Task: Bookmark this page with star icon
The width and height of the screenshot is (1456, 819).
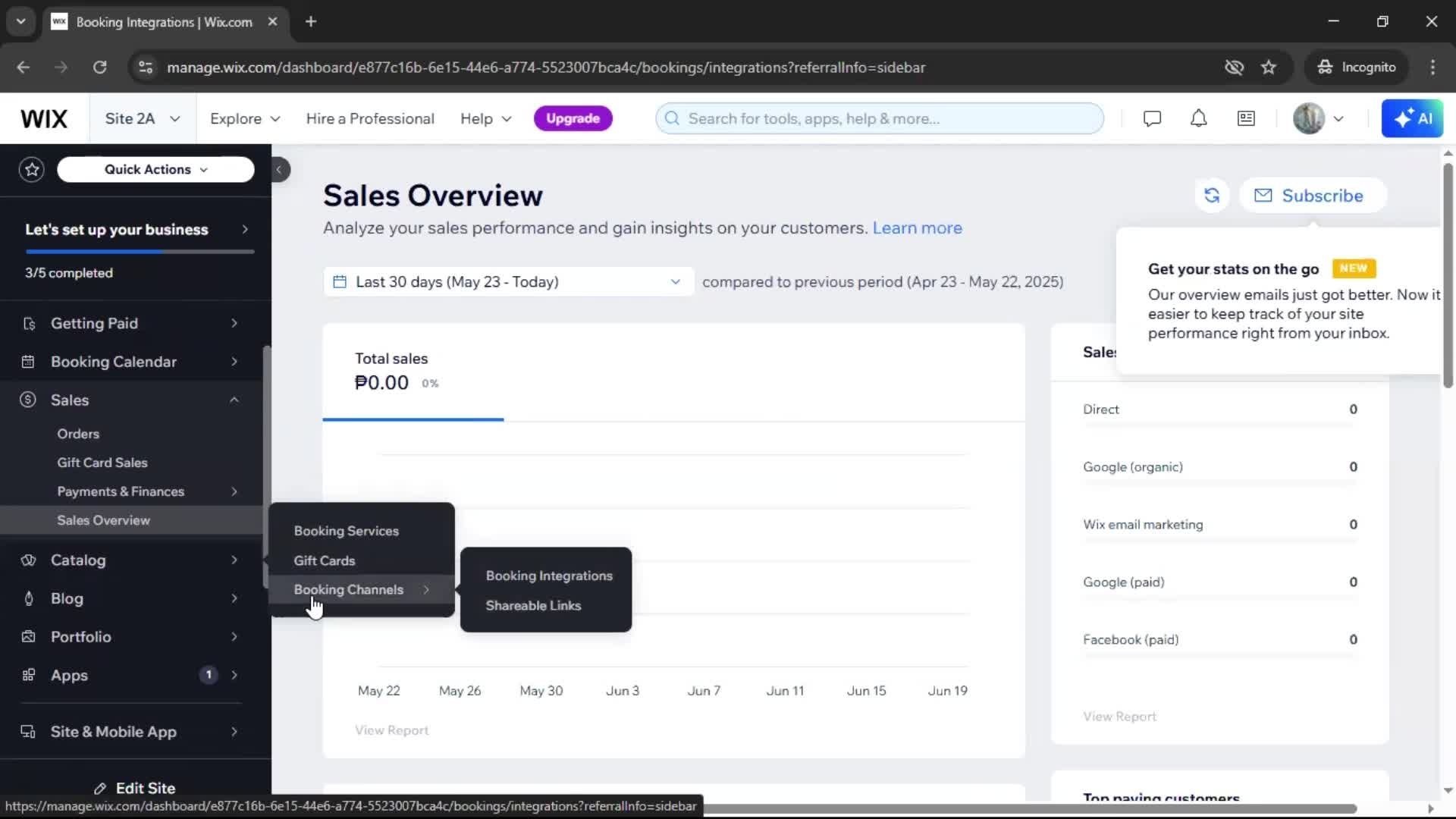Action: pos(1269,67)
